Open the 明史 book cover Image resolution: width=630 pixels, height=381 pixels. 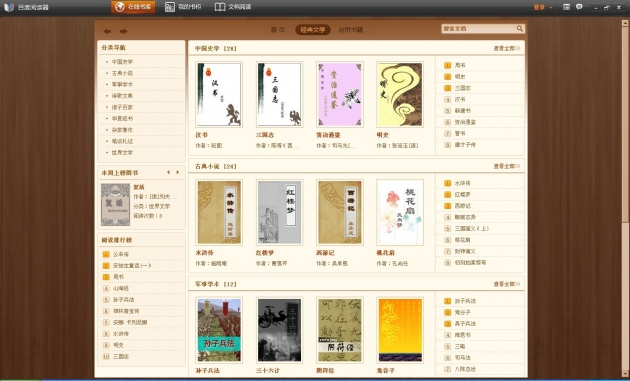[x=400, y=94]
